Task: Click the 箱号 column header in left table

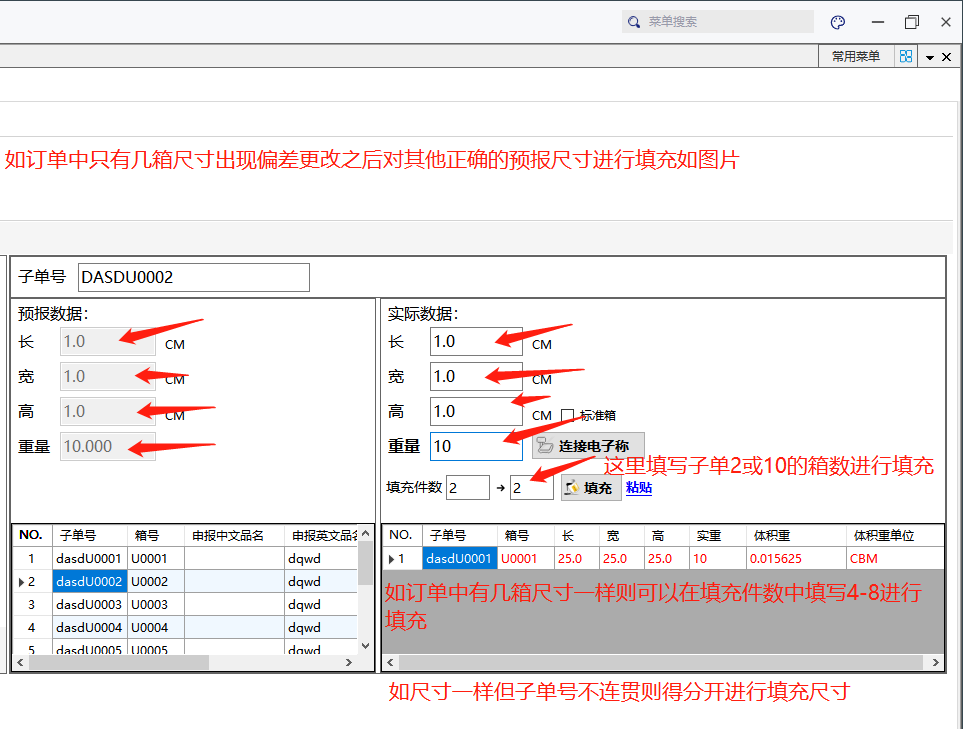Action: (155, 535)
